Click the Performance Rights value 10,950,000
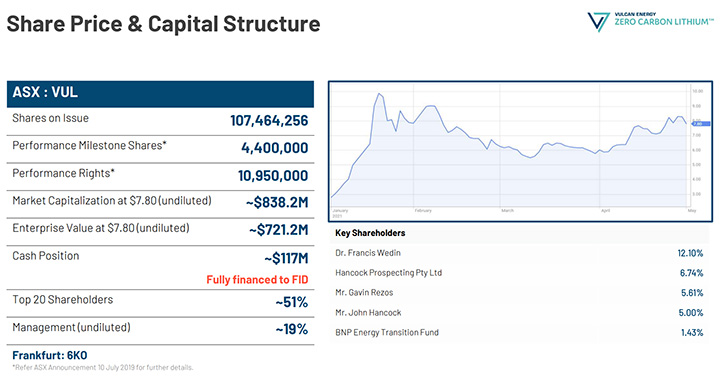Viewport: 725px width, 376px height. (x=273, y=176)
